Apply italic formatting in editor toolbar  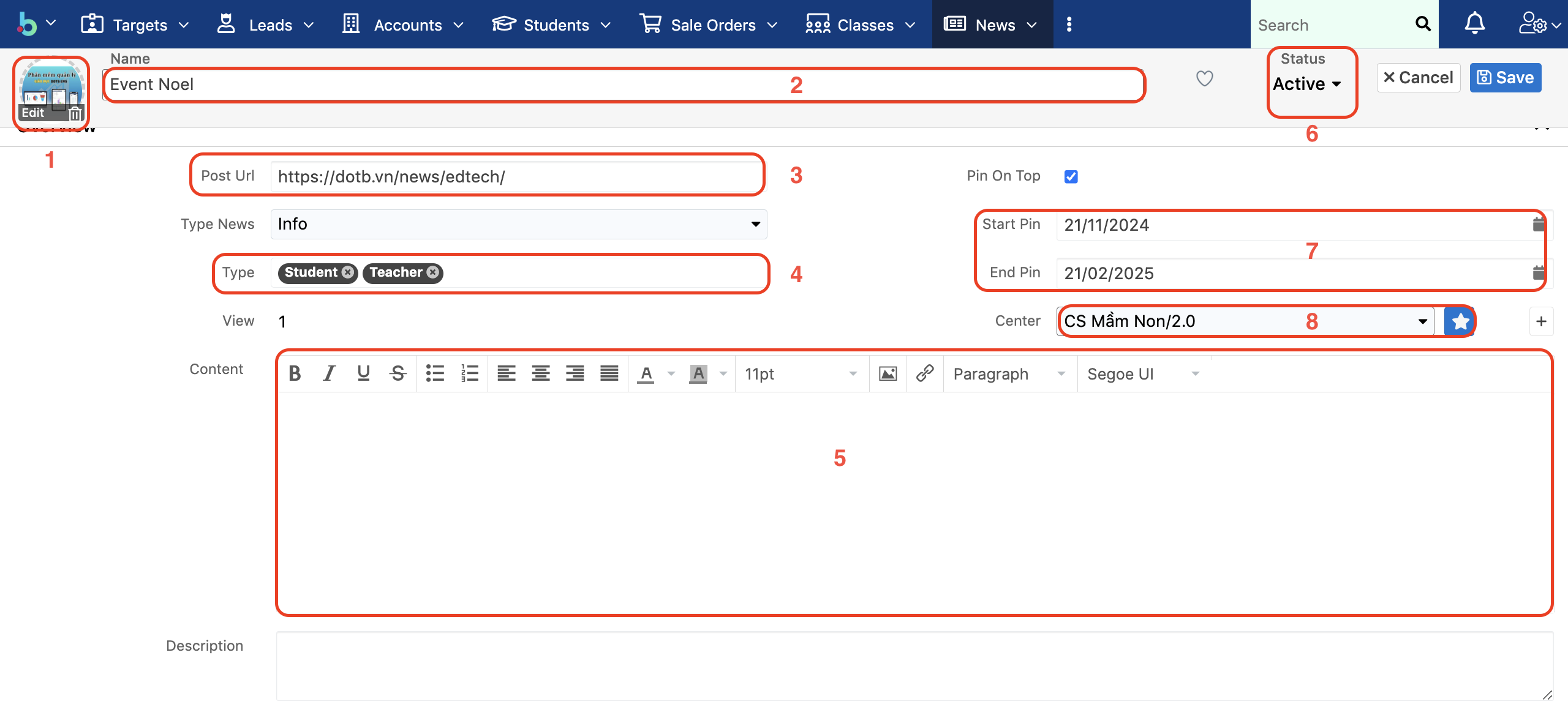[x=329, y=373]
